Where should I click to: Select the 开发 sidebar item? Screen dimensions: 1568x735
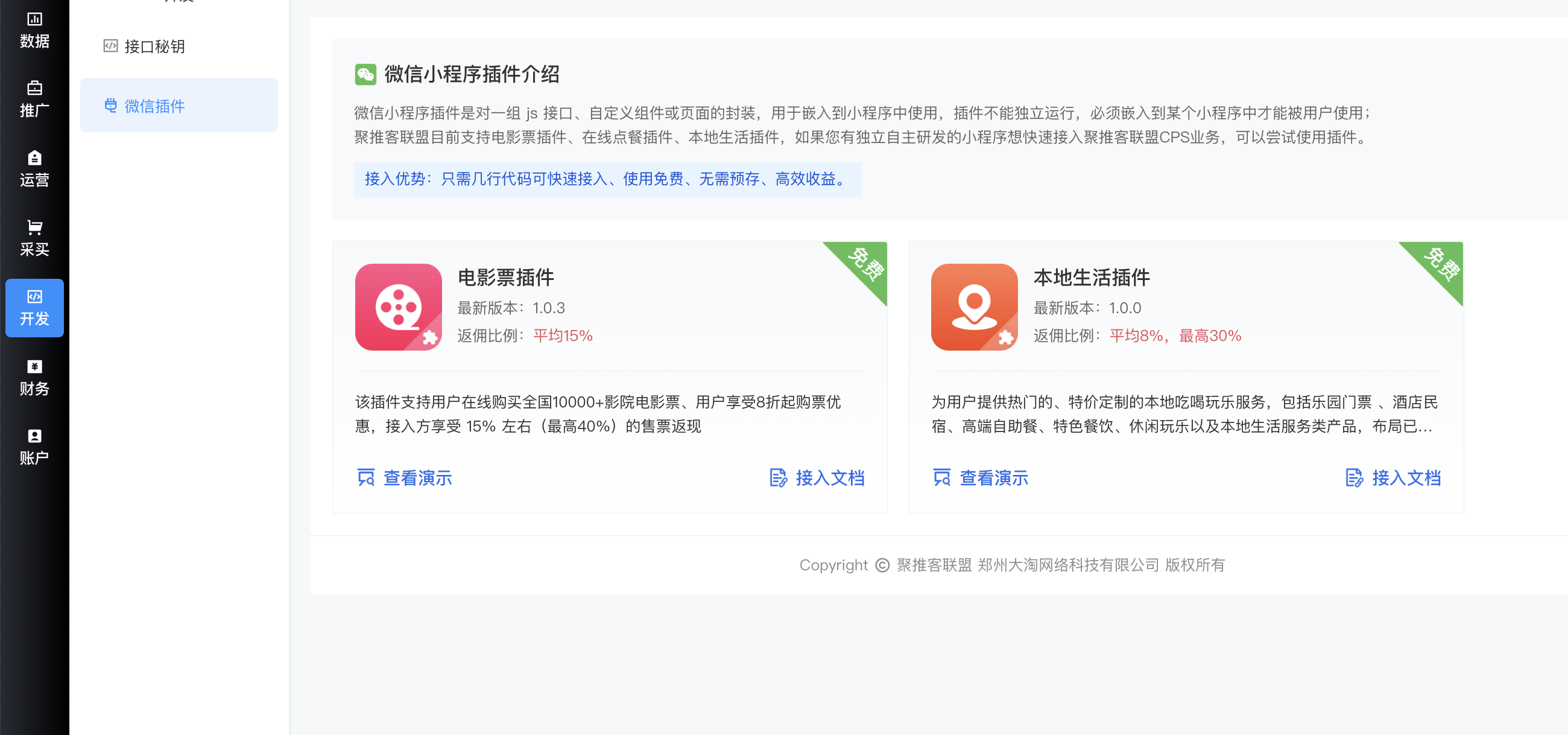(34, 308)
